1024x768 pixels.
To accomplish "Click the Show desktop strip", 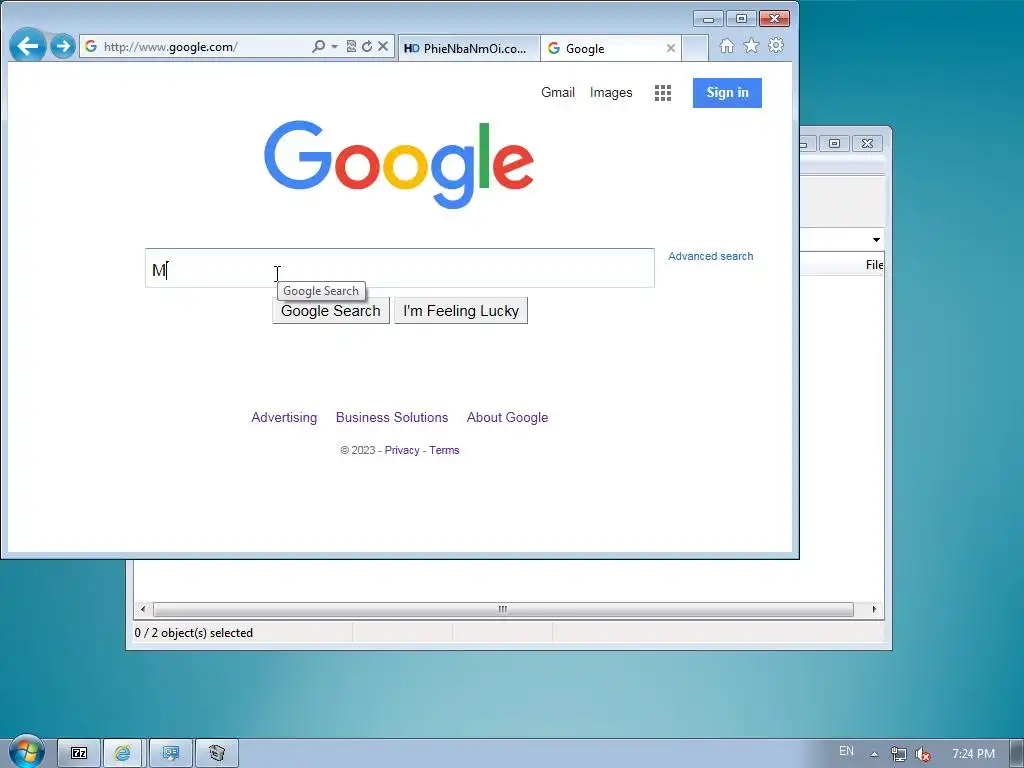I will [1017, 753].
